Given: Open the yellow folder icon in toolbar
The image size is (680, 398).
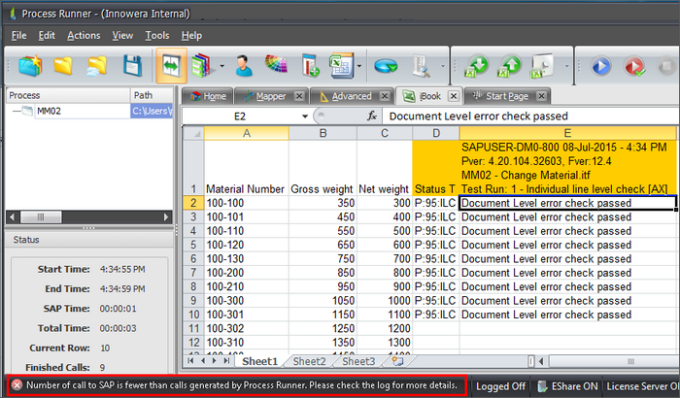Looking at the screenshot, I should pos(63,65).
